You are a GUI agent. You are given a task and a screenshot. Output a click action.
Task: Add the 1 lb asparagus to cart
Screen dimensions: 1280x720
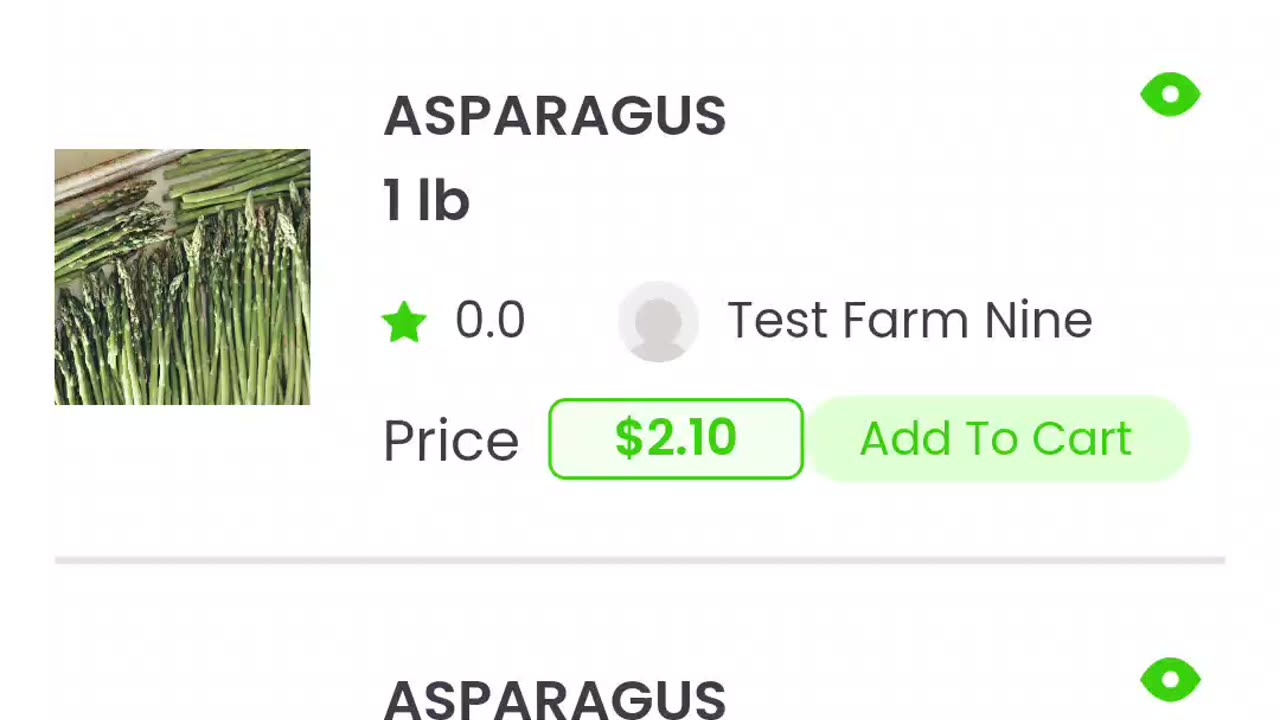point(996,439)
